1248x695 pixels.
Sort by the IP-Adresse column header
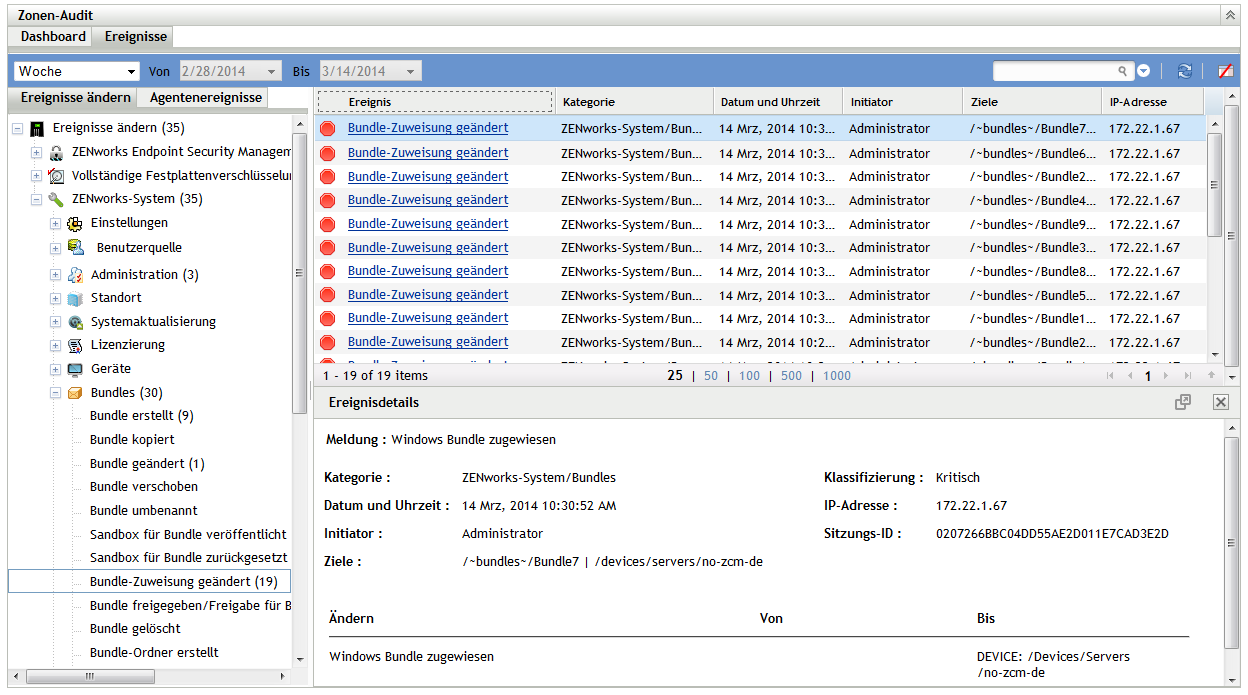[x=1153, y=102]
